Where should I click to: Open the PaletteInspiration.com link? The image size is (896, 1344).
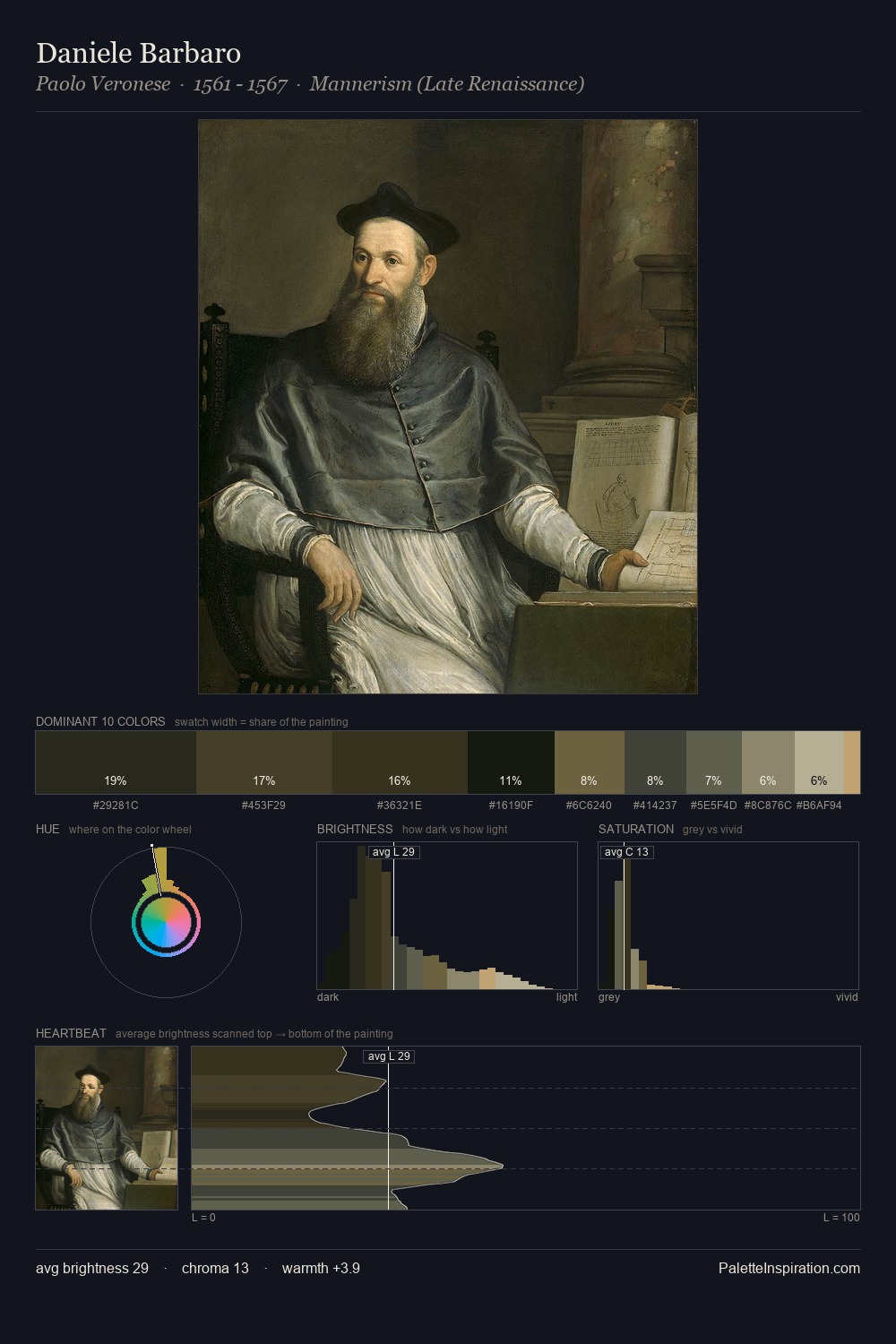[789, 1268]
